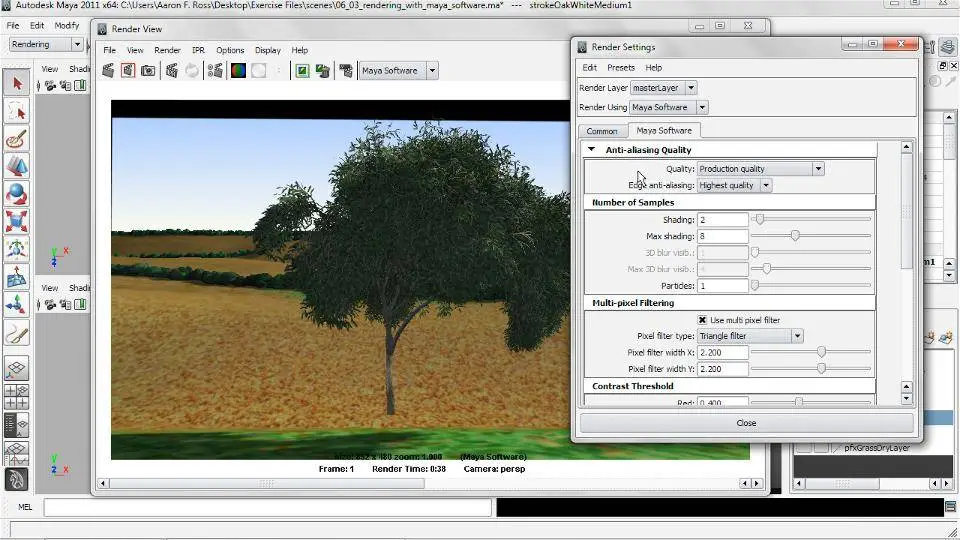
Task: Click the Close button in Render Settings
Action: point(746,423)
